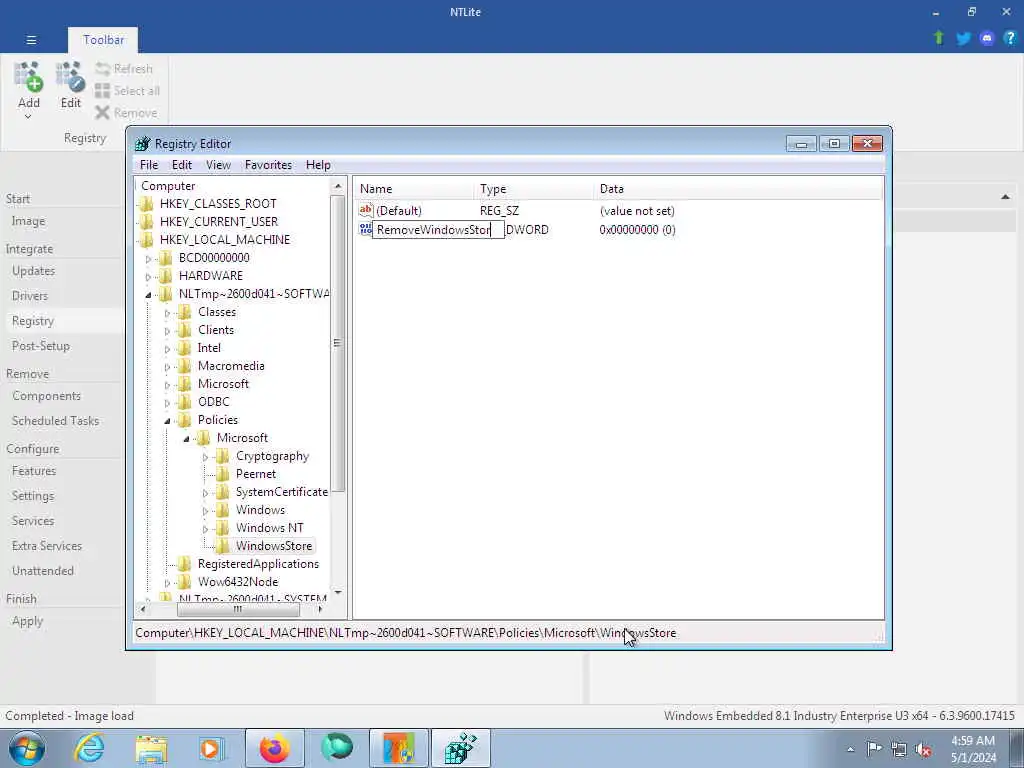Viewport: 1024px width, 768px height.
Task: Open the Unattended page in NTLite
Action: 42,571
